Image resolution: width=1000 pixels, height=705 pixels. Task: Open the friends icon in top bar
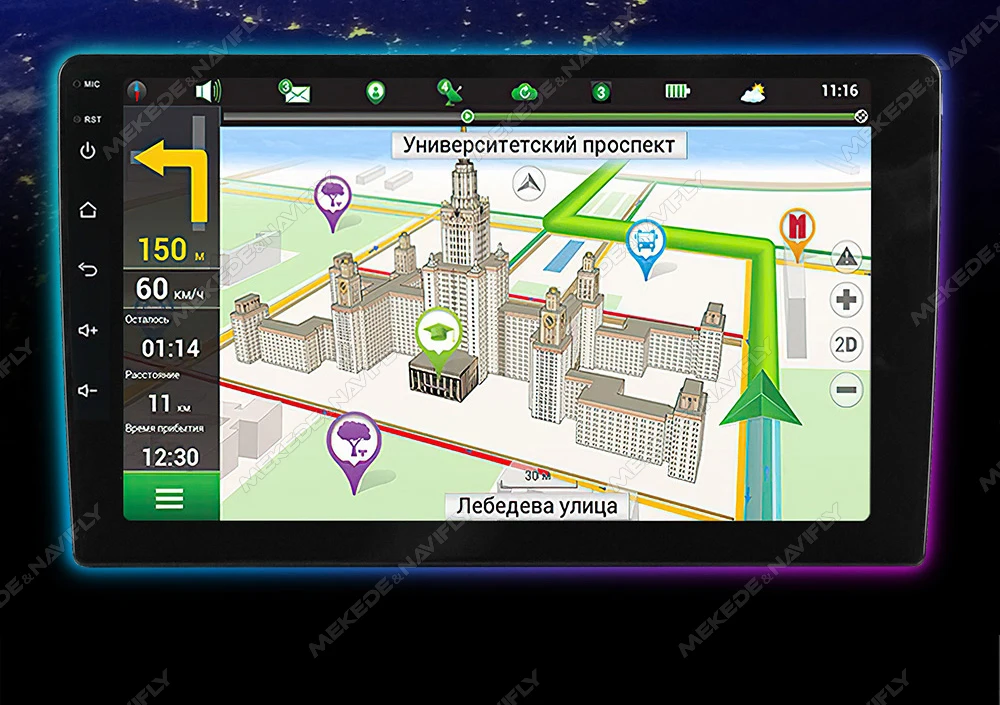click(375, 92)
